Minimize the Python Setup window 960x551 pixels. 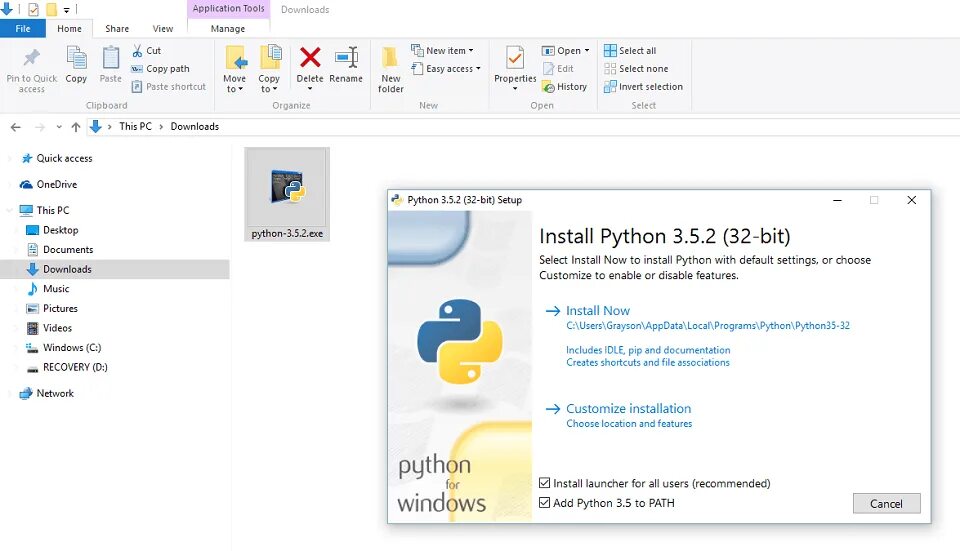[837, 200]
